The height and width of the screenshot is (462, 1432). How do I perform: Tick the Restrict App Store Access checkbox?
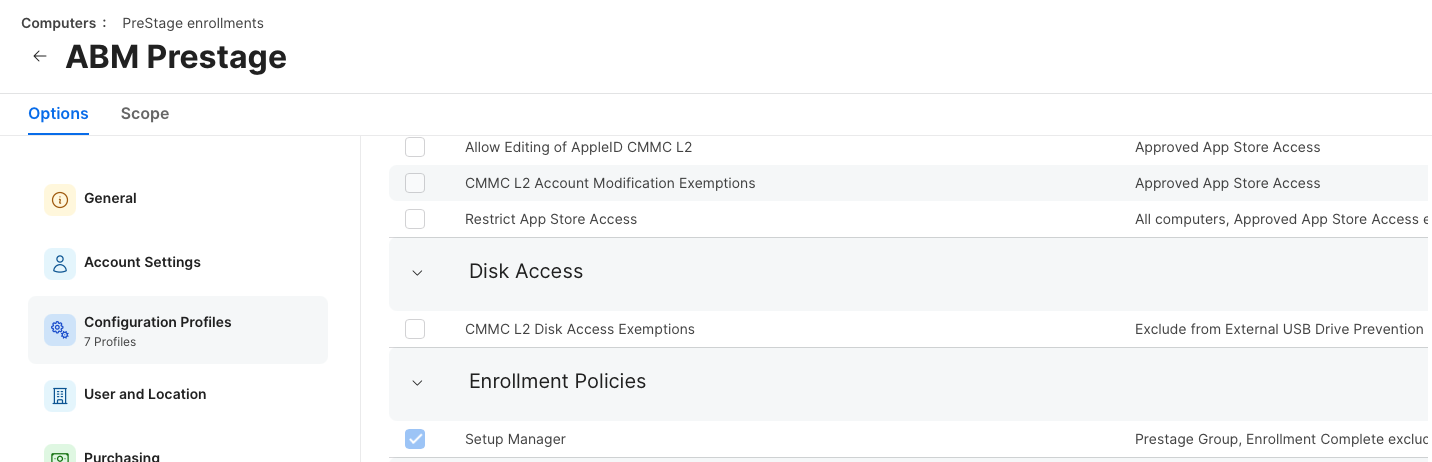coord(415,219)
